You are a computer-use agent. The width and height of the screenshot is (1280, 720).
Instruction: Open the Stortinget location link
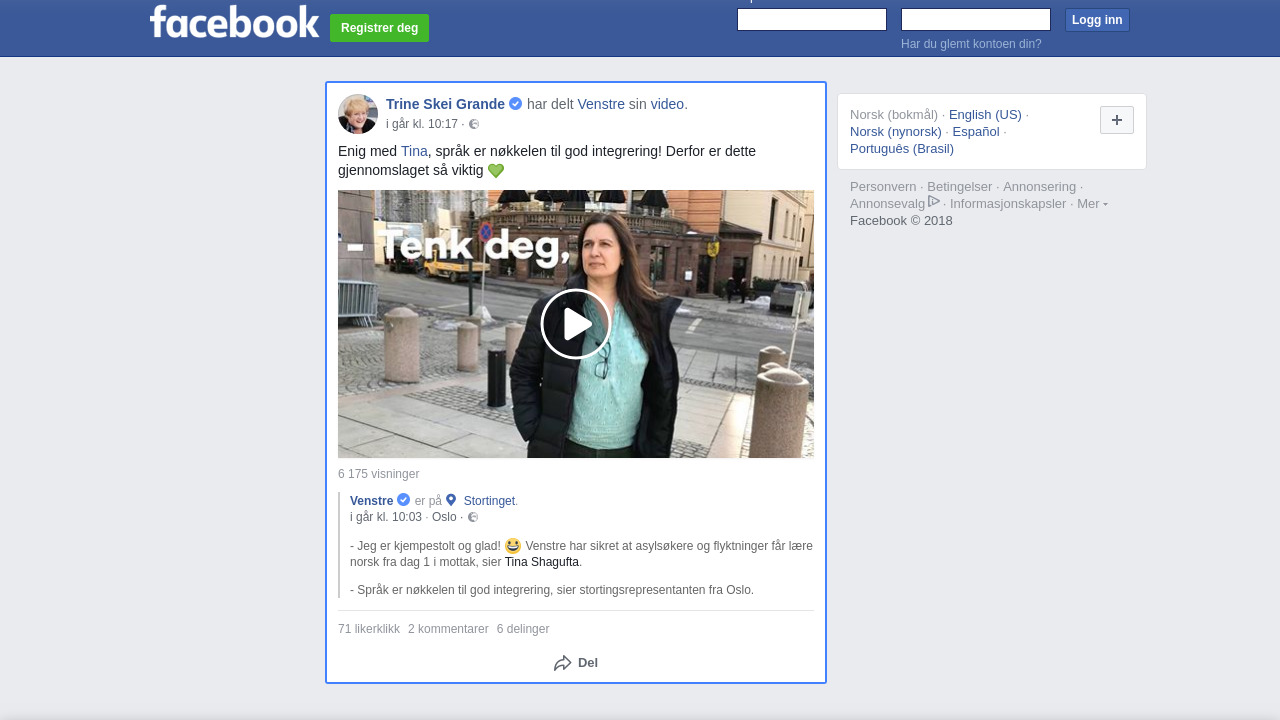tap(489, 501)
